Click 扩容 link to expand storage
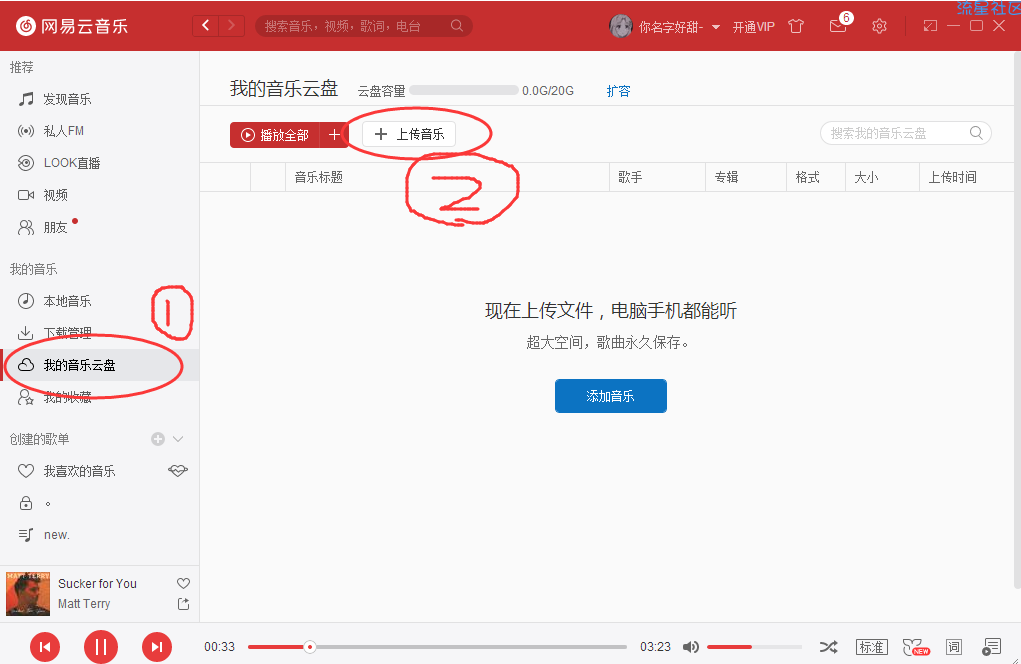The height and width of the screenshot is (664, 1021). 618,91
